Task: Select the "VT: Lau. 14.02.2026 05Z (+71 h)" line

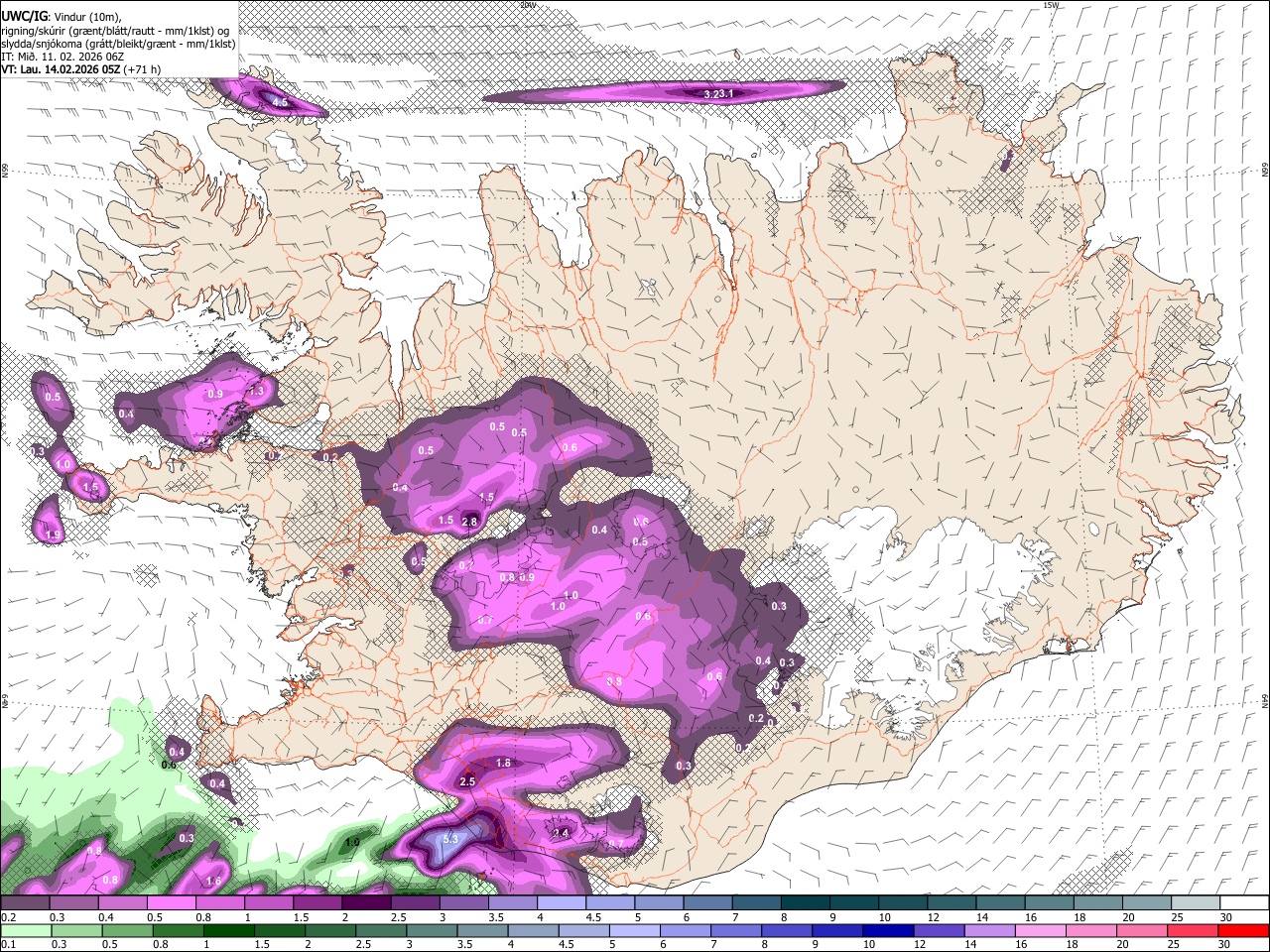Action: tap(81, 69)
